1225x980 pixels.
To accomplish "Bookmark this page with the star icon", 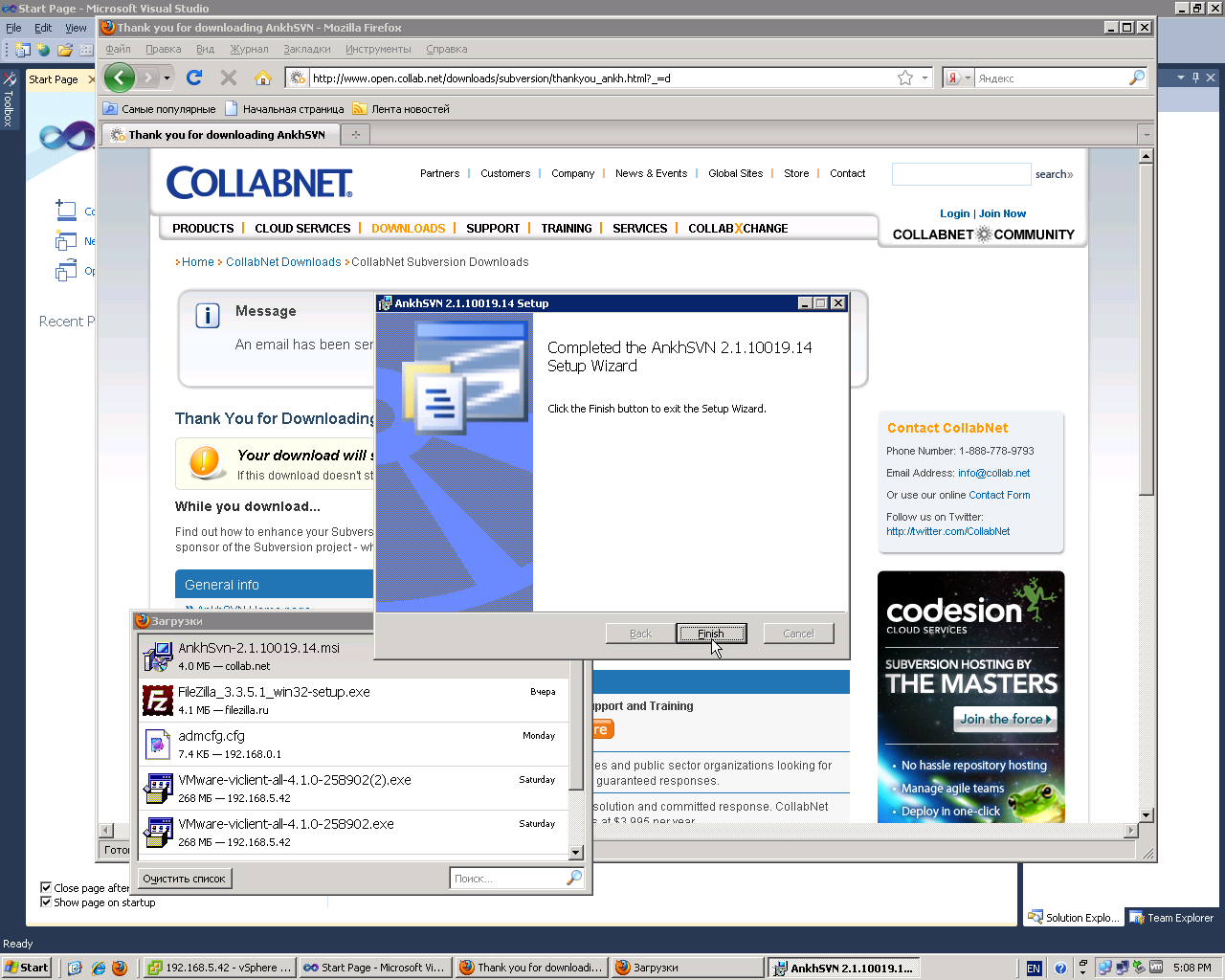I will pos(905,78).
